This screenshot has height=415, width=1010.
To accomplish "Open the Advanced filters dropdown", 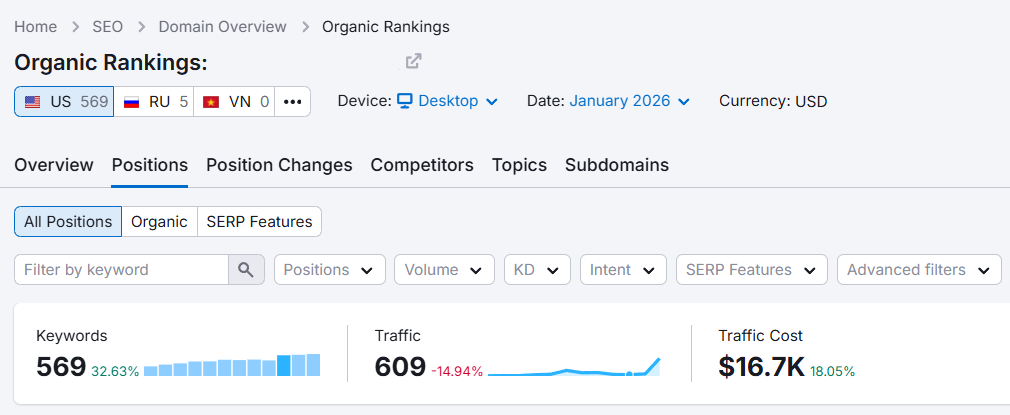I will (x=919, y=269).
